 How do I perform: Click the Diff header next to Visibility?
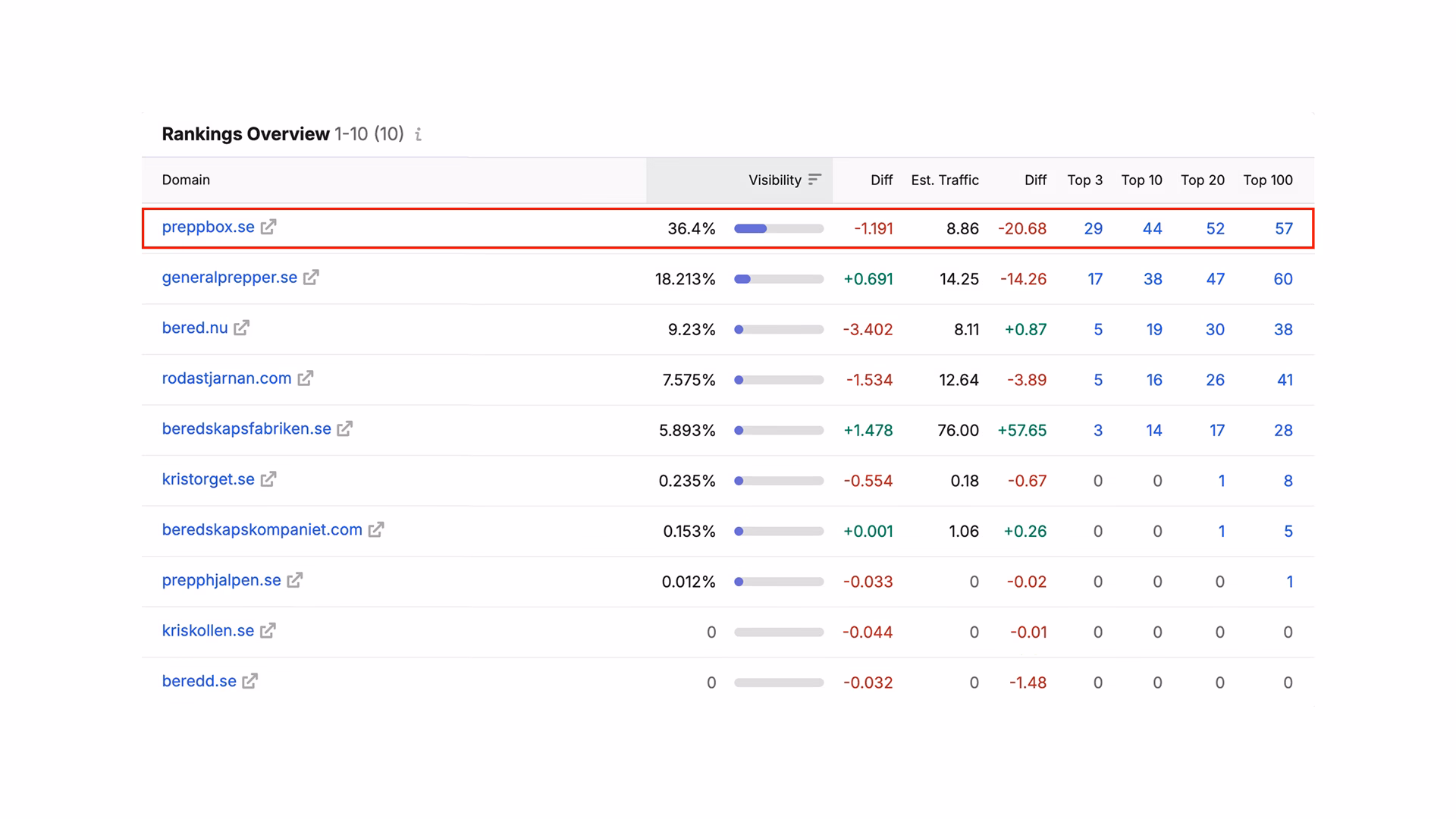[881, 180]
